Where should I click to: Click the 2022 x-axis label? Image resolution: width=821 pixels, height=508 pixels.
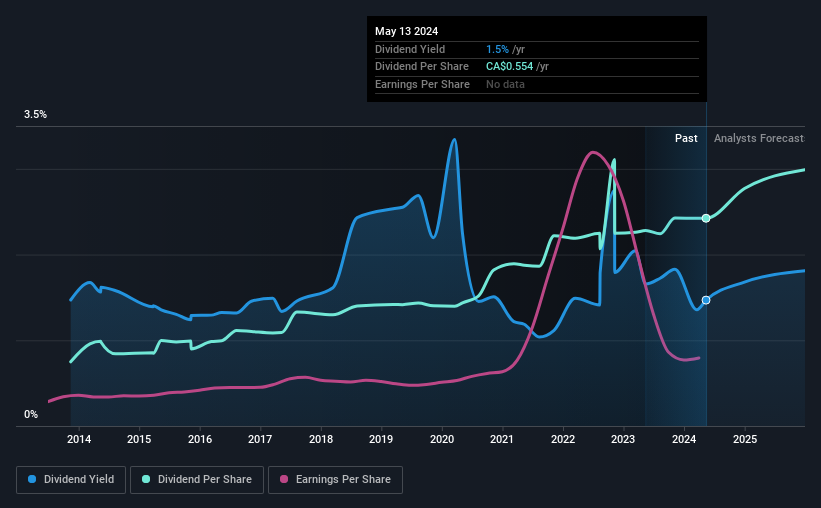click(563, 439)
